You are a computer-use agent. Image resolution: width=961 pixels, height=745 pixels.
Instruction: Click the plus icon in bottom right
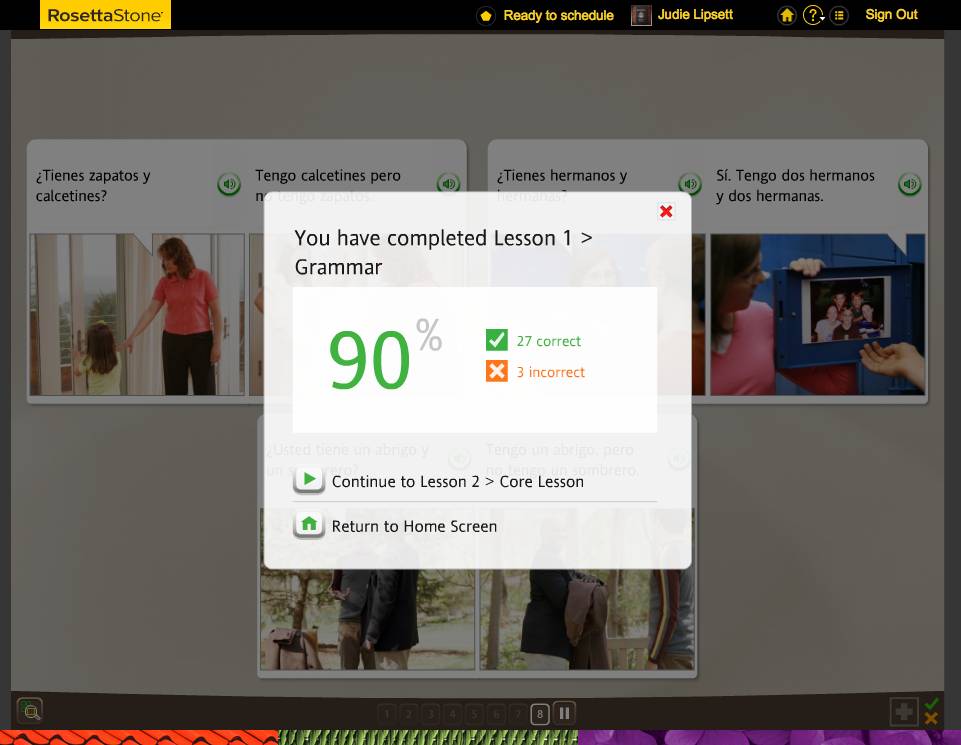[904, 711]
